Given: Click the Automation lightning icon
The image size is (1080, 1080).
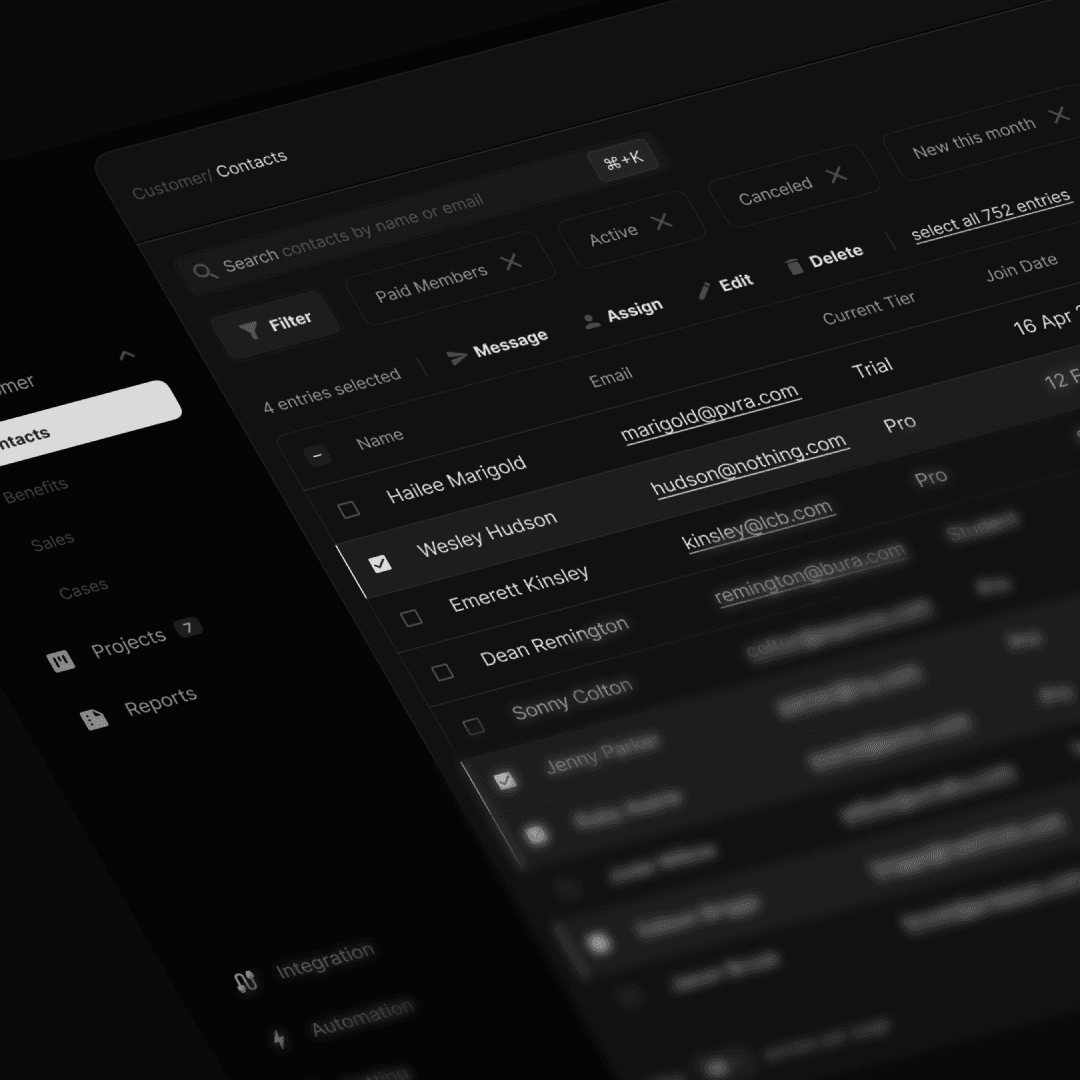Looking at the screenshot, I should [x=279, y=1039].
